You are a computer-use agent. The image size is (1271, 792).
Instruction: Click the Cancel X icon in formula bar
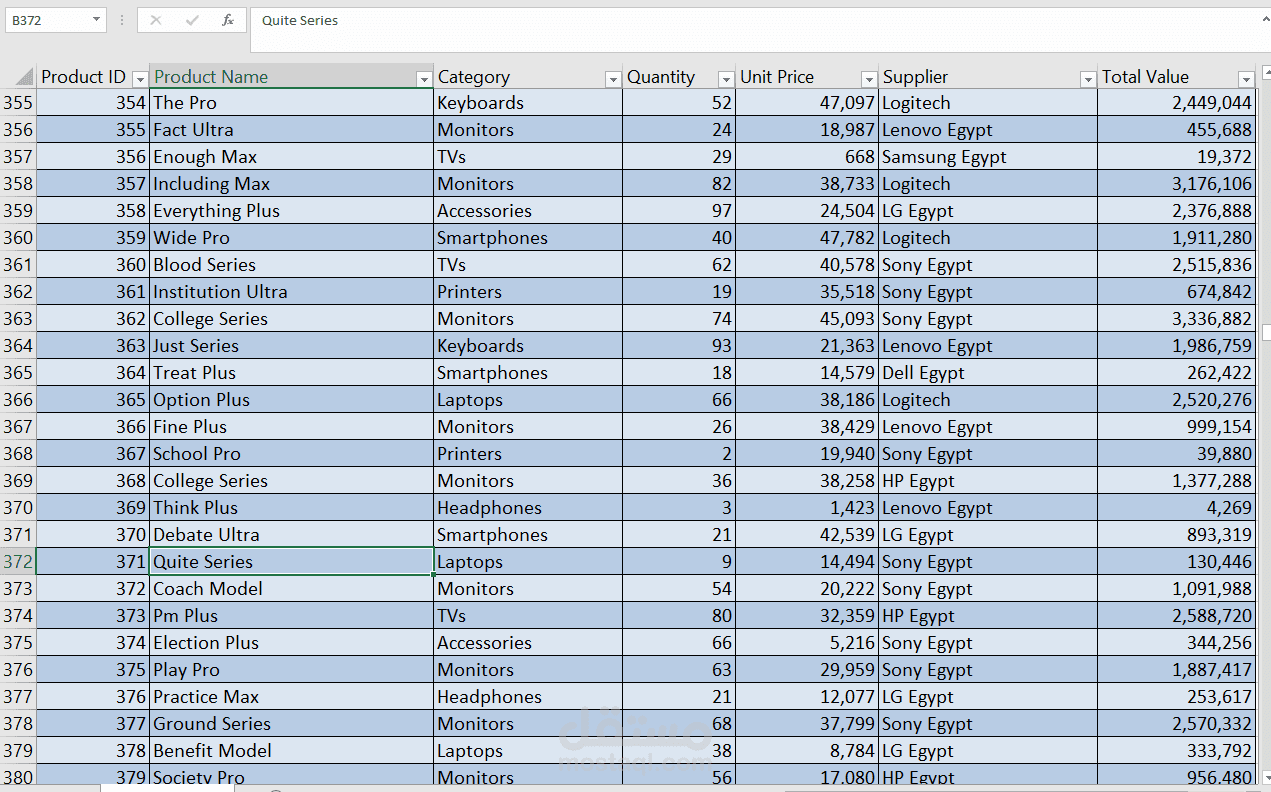click(156, 20)
